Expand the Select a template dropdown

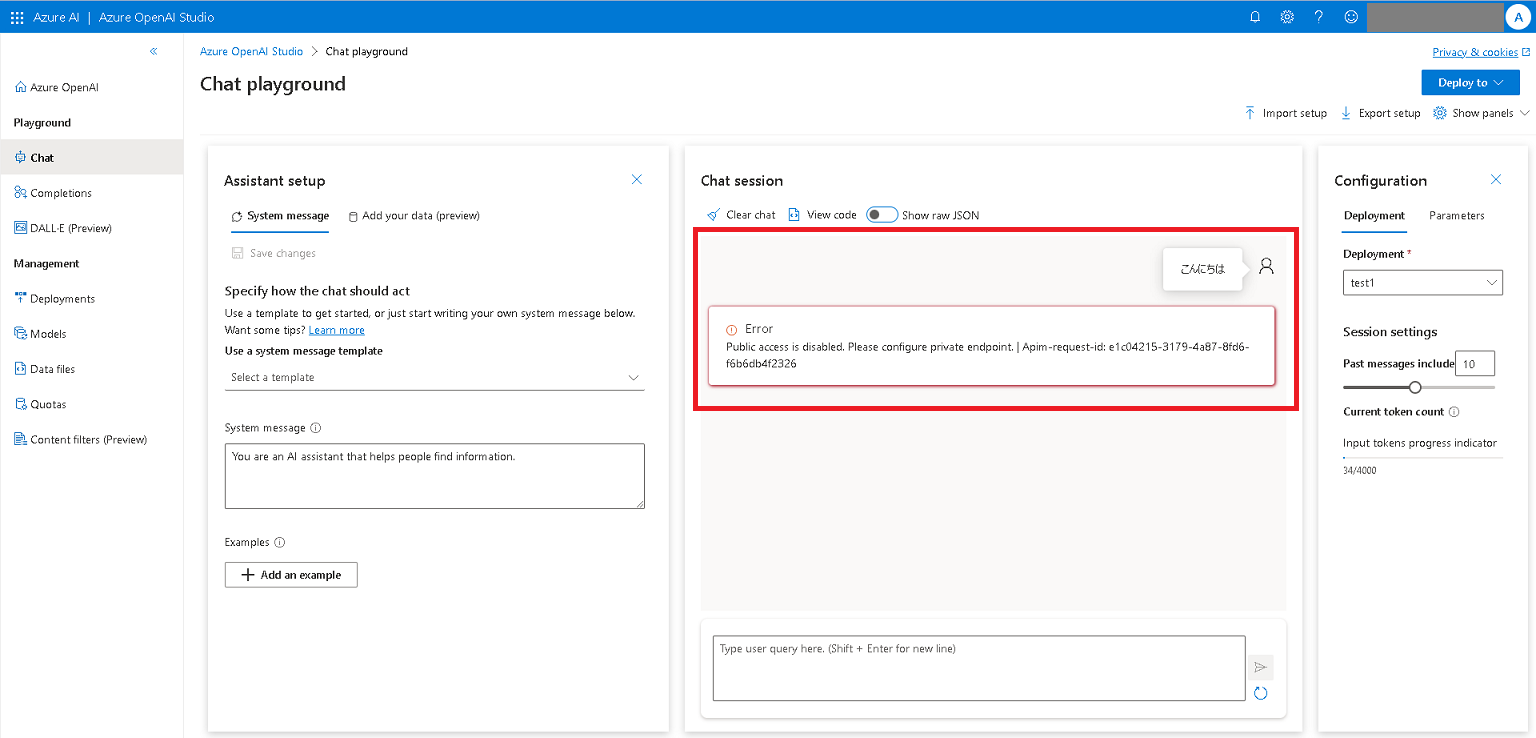[x=435, y=377]
